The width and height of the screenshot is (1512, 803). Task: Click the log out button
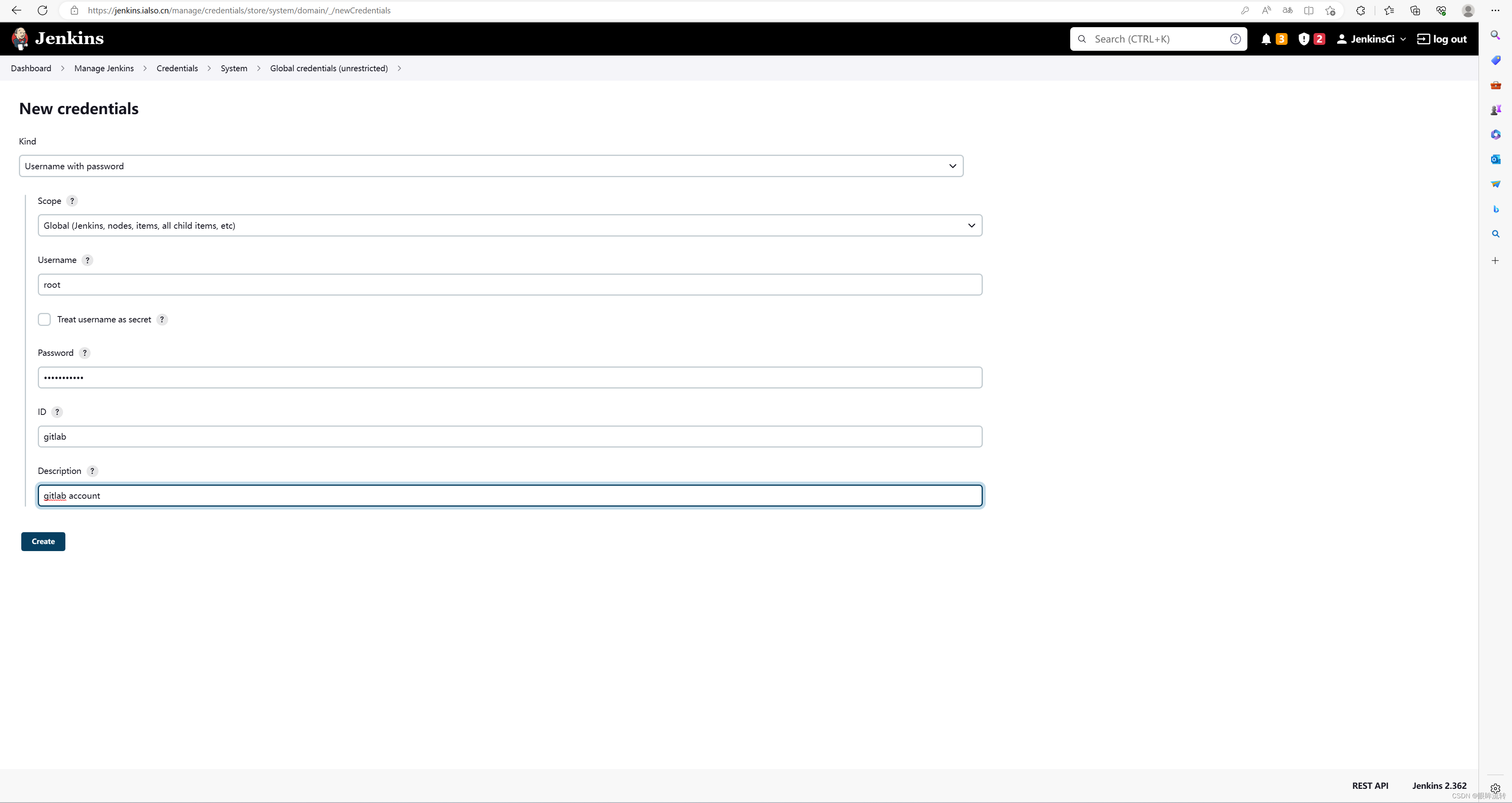point(1442,38)
